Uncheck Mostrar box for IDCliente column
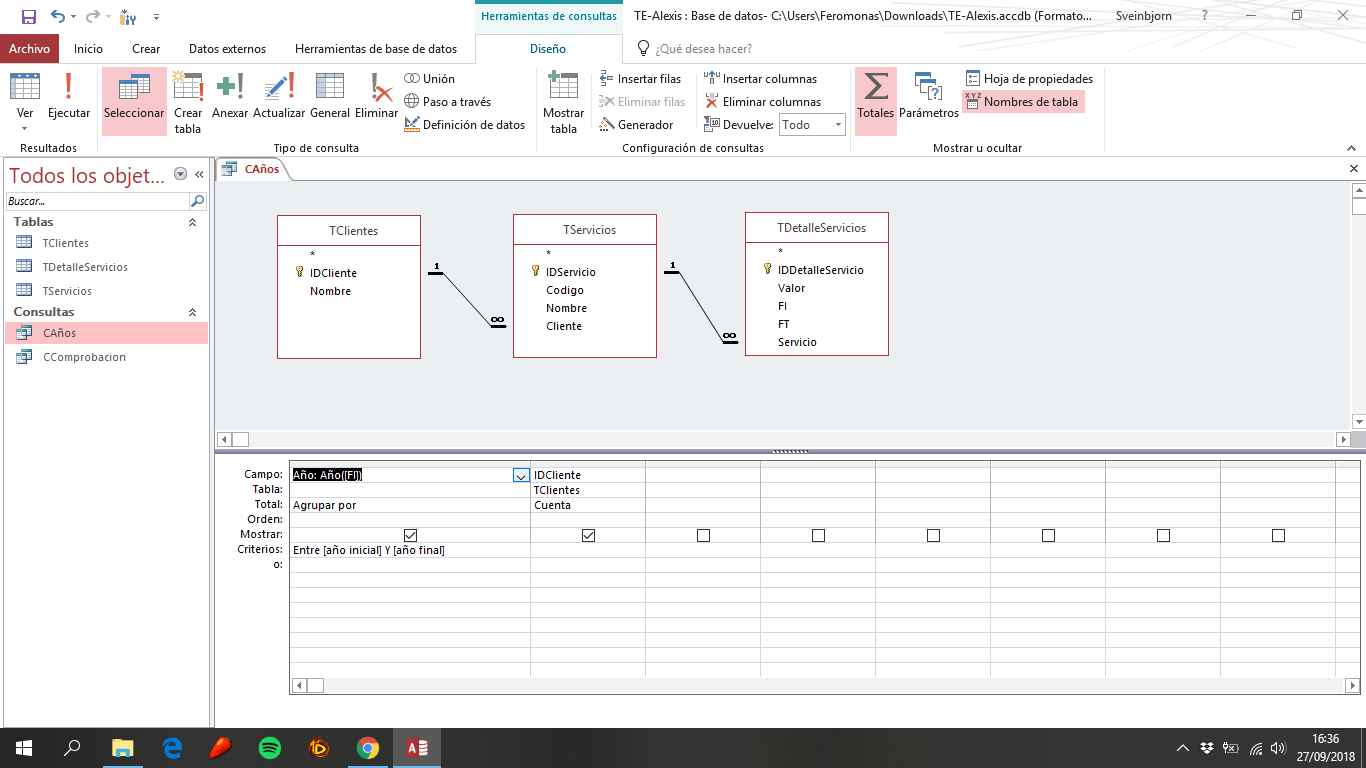1366x768 pixels. pyautogui.click(x=588, y=535)
